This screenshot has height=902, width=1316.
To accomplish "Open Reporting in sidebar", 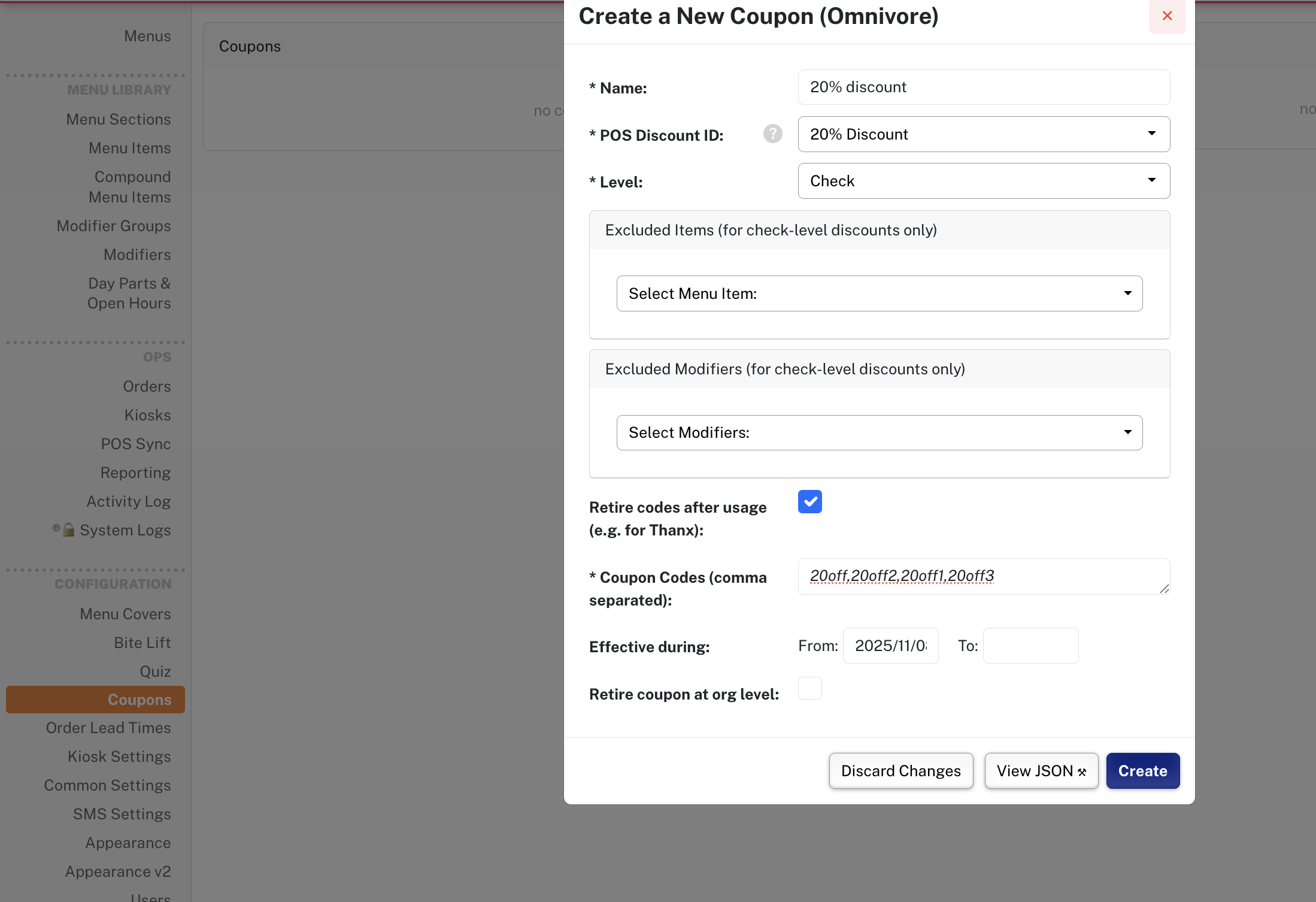I will [x=135, y=473].
